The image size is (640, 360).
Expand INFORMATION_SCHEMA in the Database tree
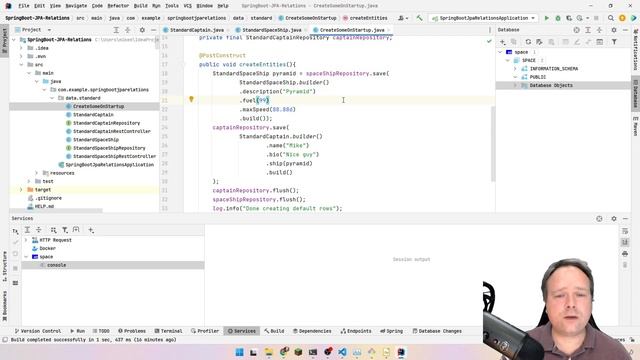click(x=515, y=69)
